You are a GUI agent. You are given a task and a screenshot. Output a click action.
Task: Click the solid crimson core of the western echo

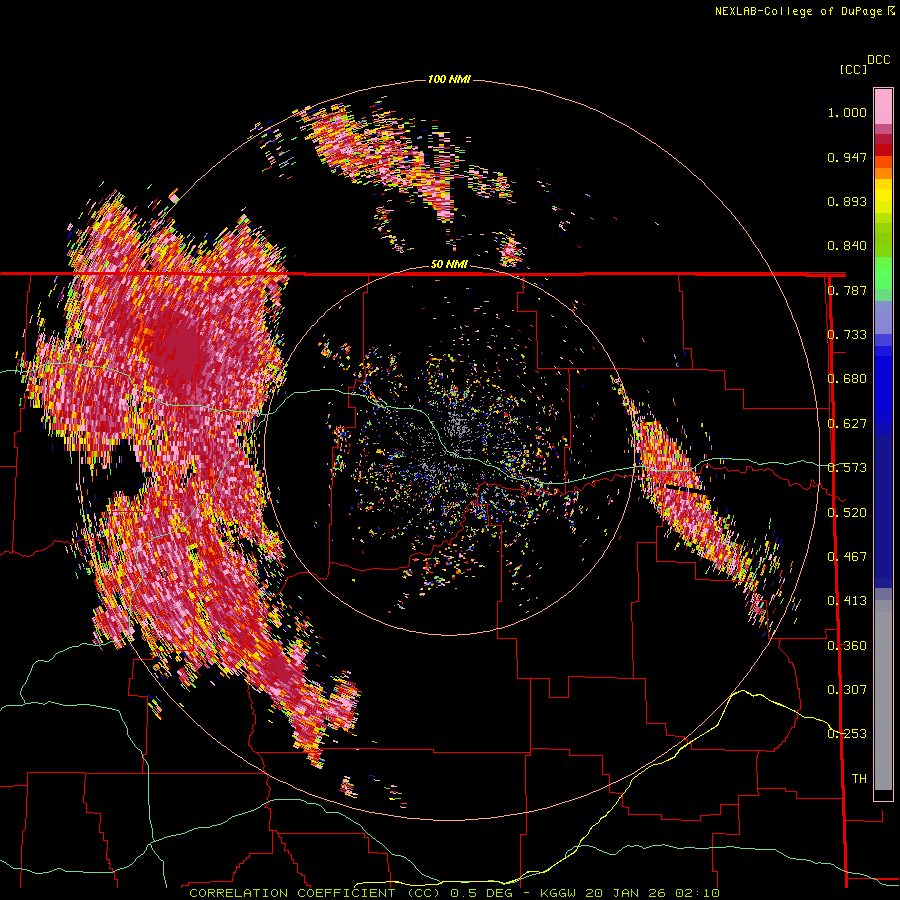(183, 351)
